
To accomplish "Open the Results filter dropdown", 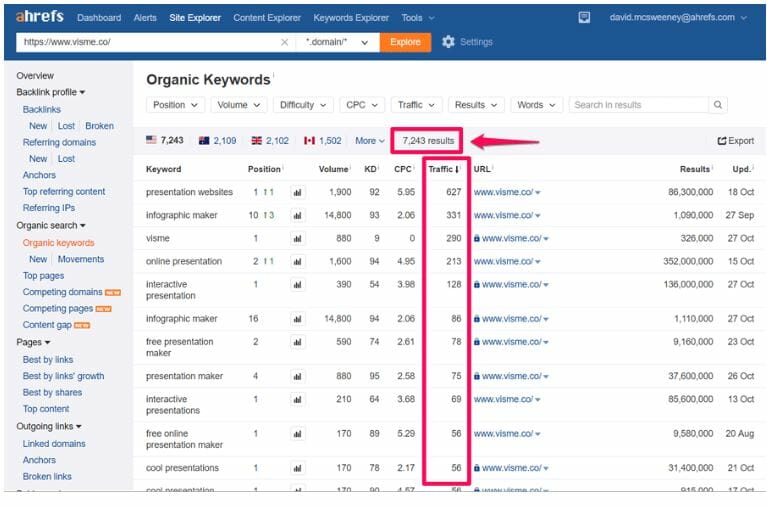I will (476, 105).
